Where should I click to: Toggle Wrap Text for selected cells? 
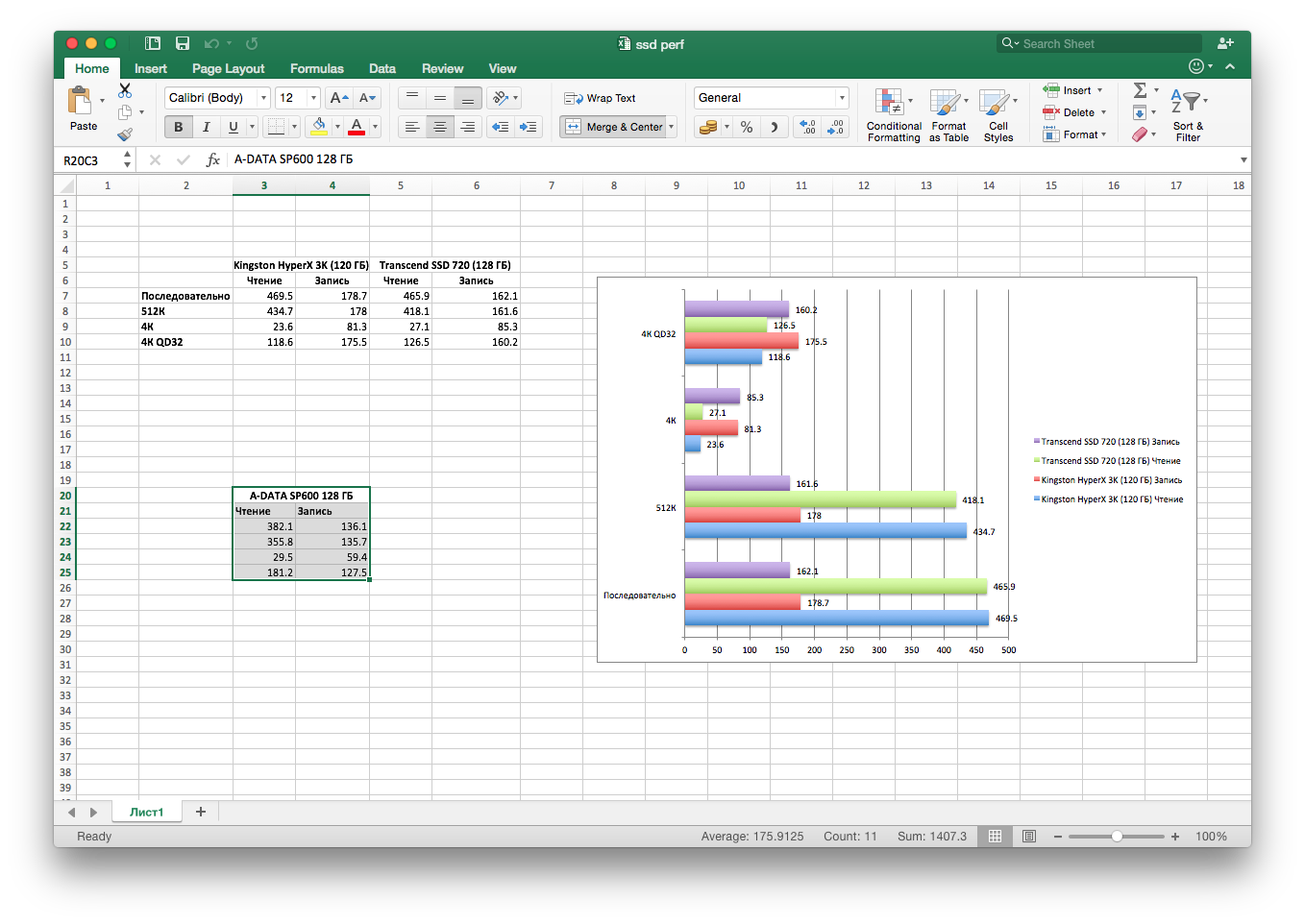(601, 98)
